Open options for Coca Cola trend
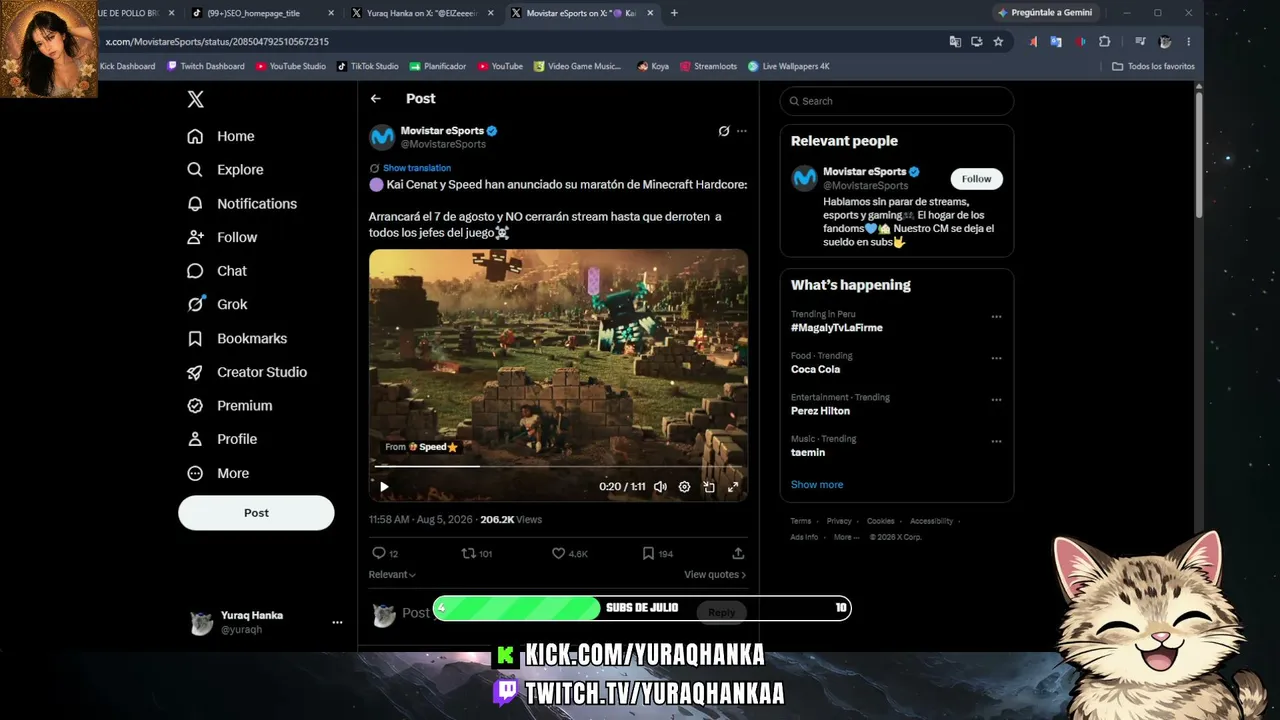The height and width of the screenshot is (720, 1280). 996,358
